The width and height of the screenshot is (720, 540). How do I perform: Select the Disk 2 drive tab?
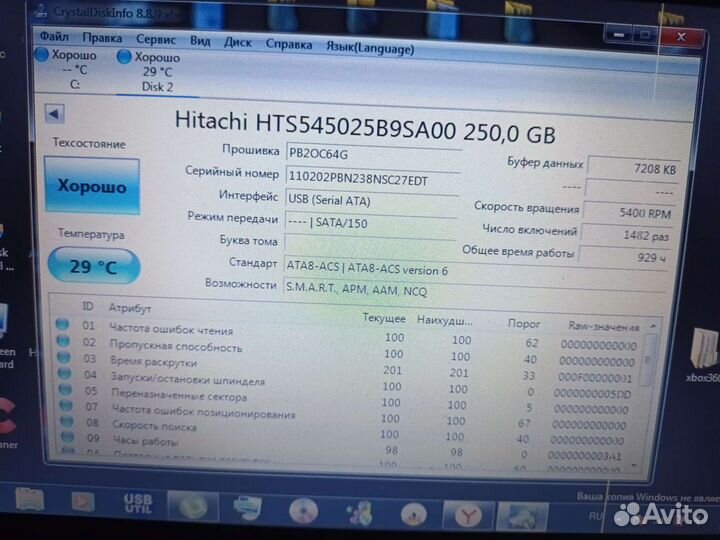pyautogui.click(x=157, y=72)
